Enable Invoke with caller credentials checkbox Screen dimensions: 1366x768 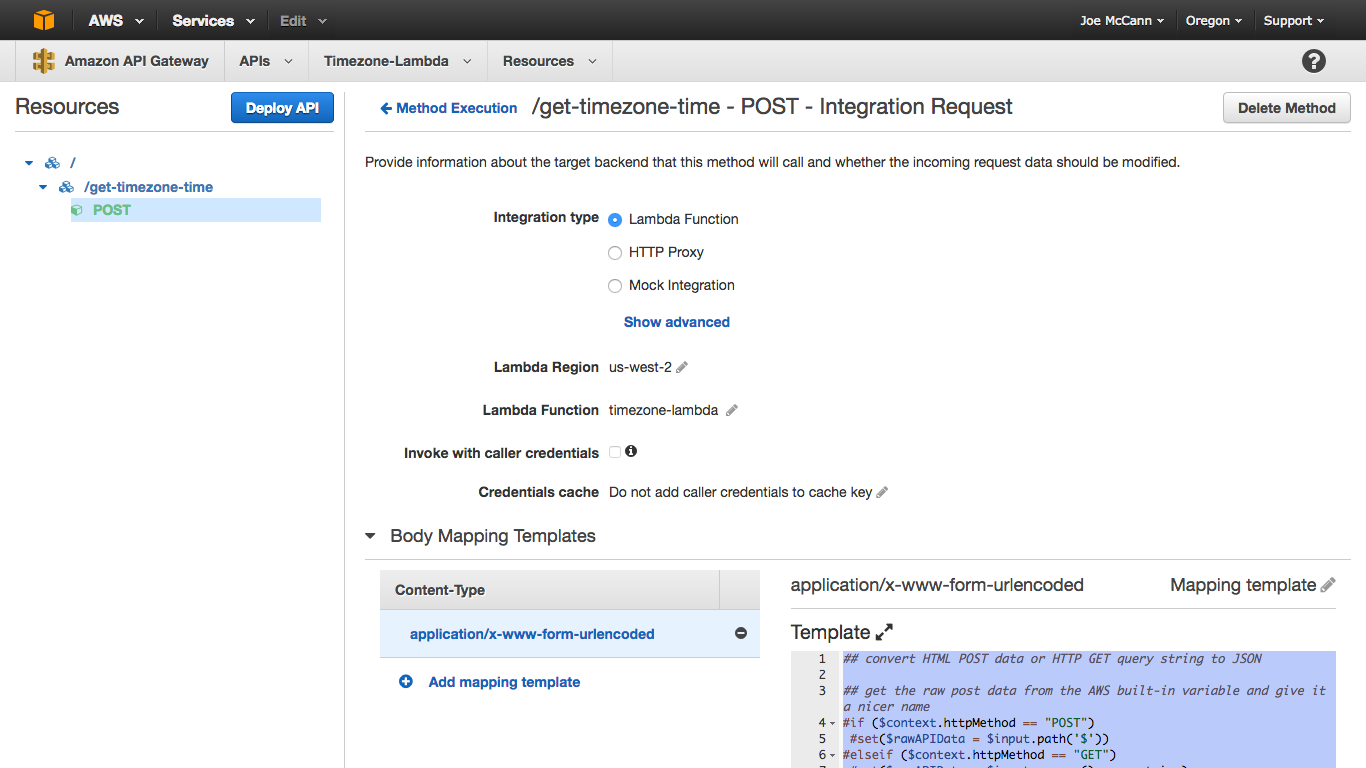[x=615, y=452]
